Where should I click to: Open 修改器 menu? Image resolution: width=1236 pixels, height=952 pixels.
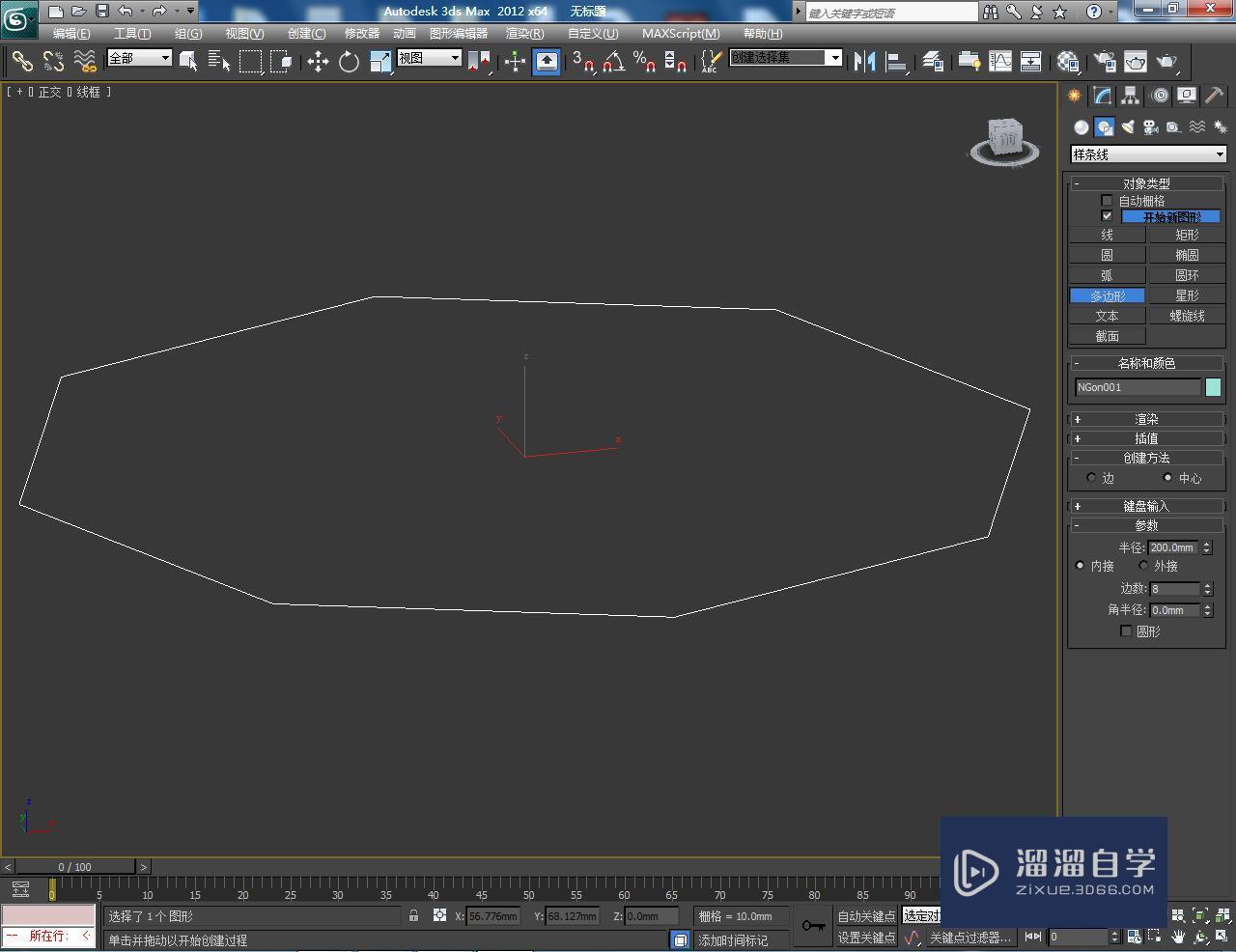point(362,34)
